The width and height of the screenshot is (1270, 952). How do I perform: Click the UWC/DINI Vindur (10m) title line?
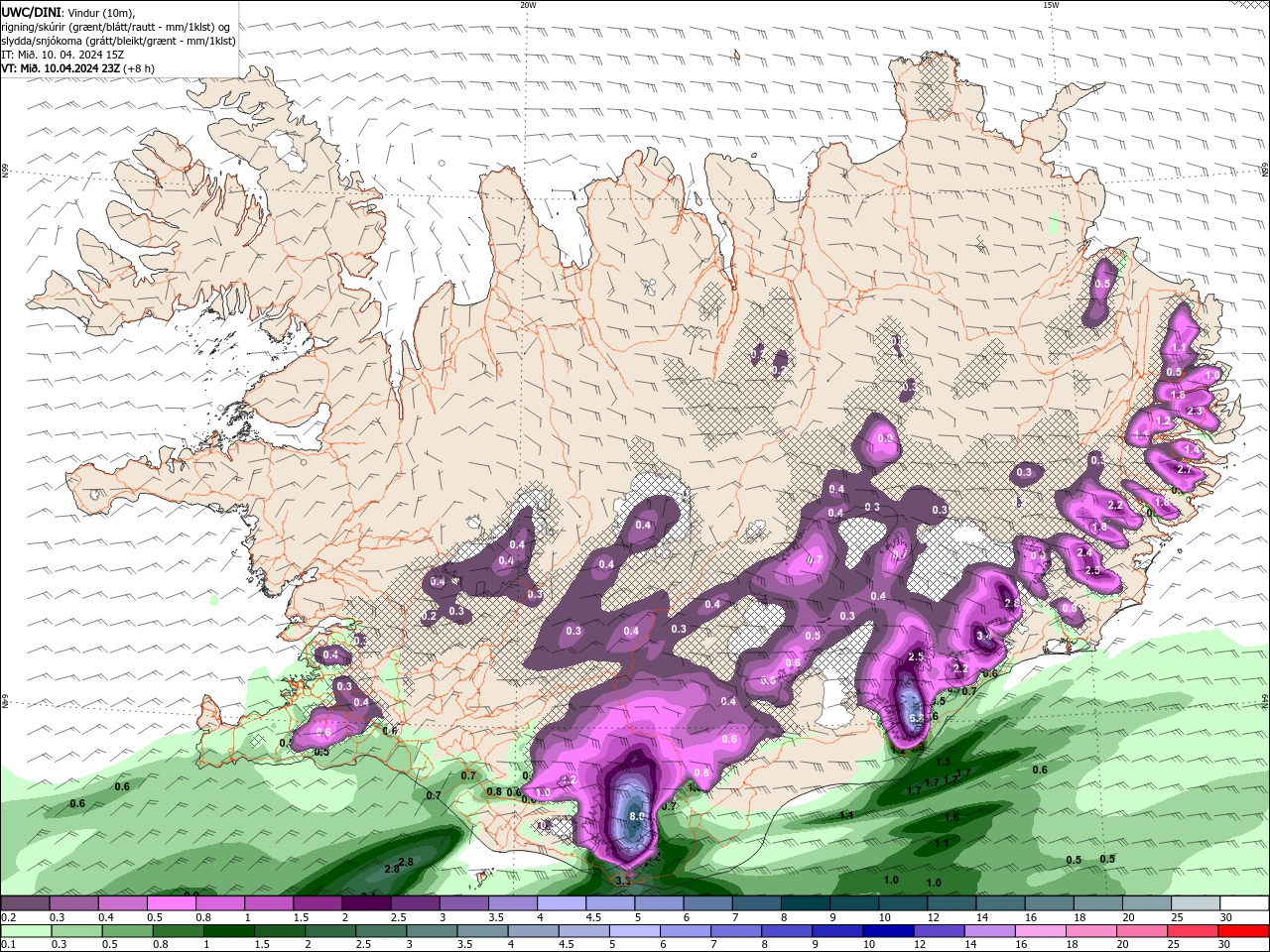click(67, 12)
